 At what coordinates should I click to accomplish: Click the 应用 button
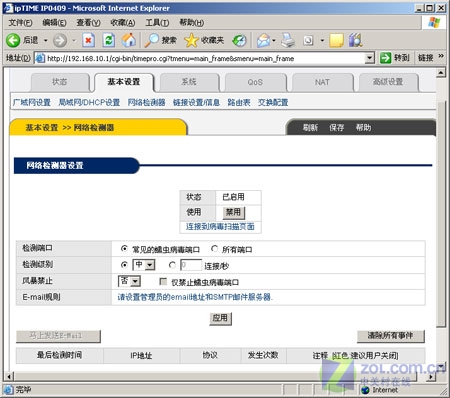[x=220, y=318]
